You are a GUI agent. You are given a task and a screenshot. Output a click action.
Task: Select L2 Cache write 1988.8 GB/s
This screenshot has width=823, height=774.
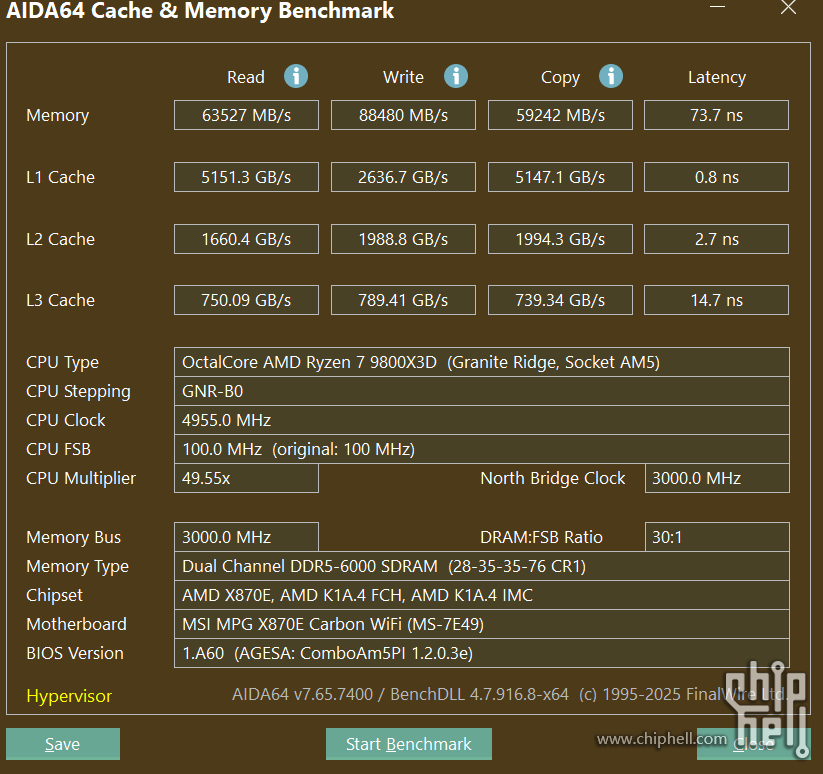coord(403,239)
